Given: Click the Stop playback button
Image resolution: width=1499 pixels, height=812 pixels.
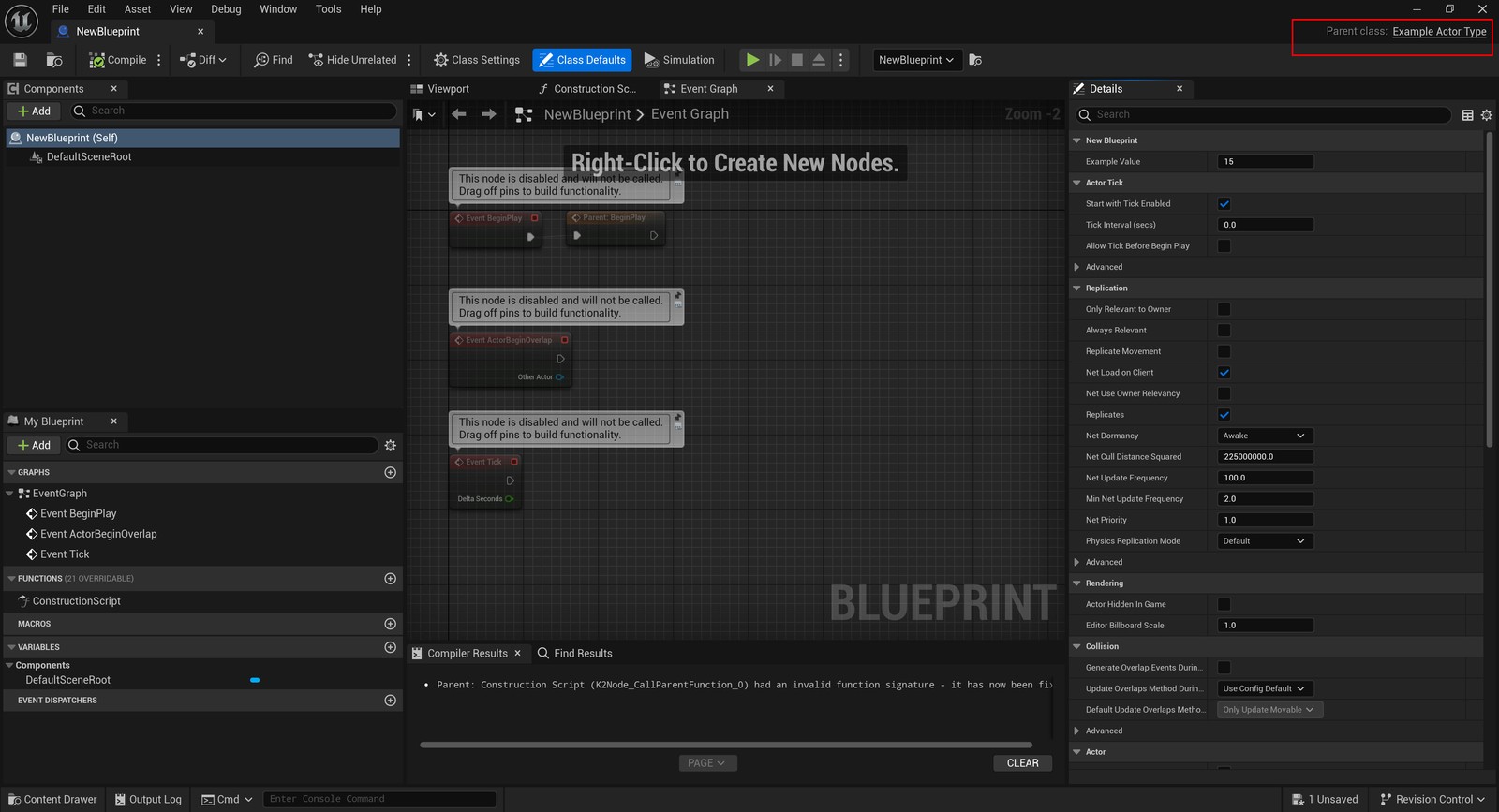Looking at the screenshot, I should 797,60.
